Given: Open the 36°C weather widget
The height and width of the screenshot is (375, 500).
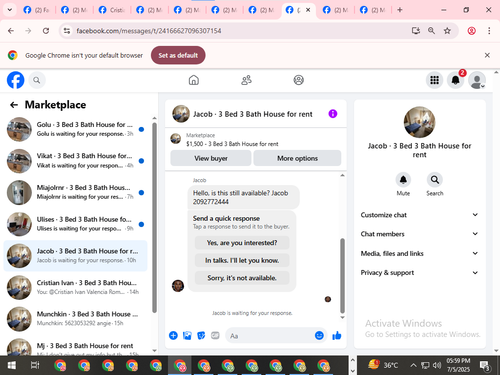Looking at the screenshot, I should [383, 365].
